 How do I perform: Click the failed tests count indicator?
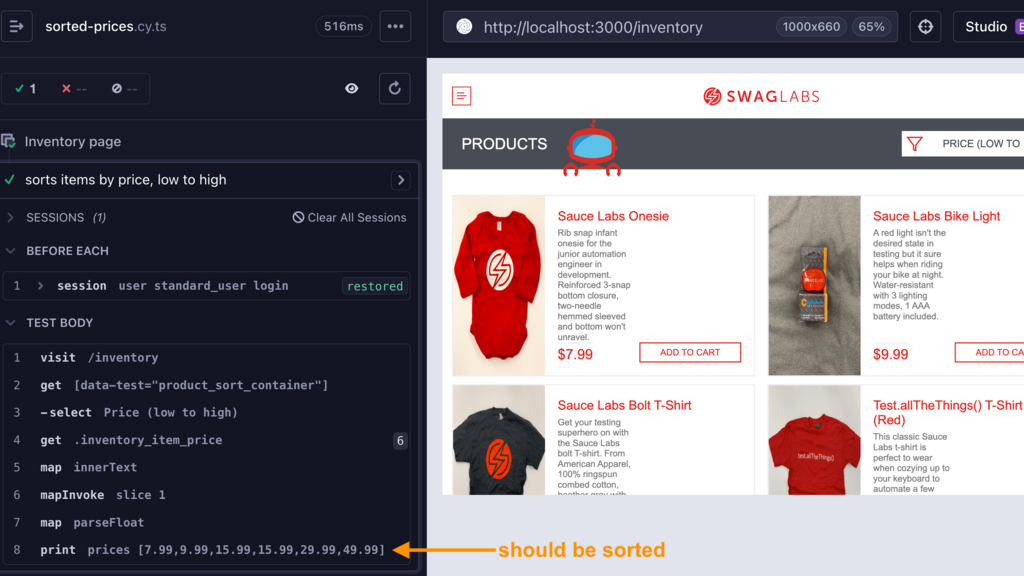(x=74, y=88)
